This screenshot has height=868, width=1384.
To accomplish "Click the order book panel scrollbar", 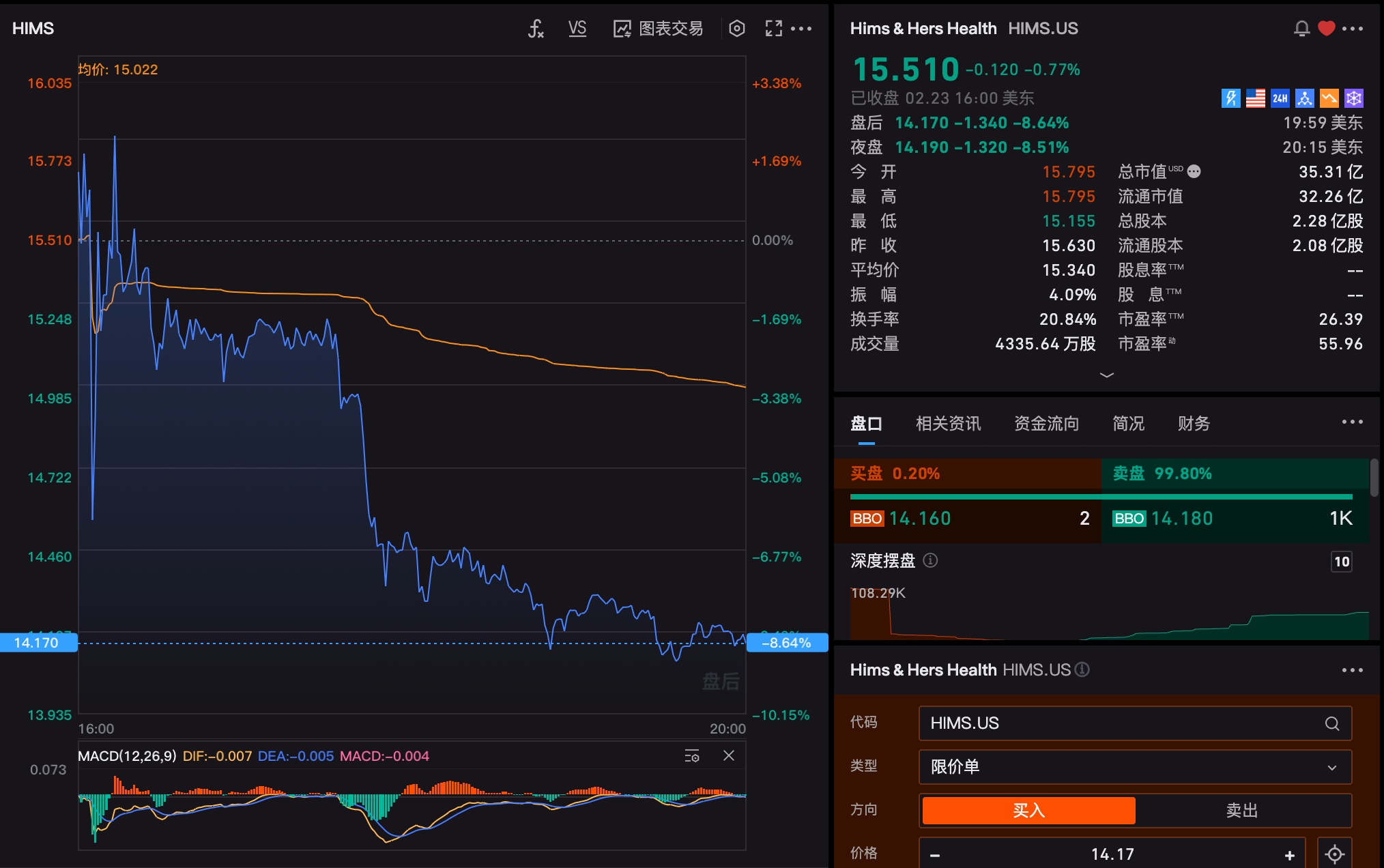I will point(1374,478).
